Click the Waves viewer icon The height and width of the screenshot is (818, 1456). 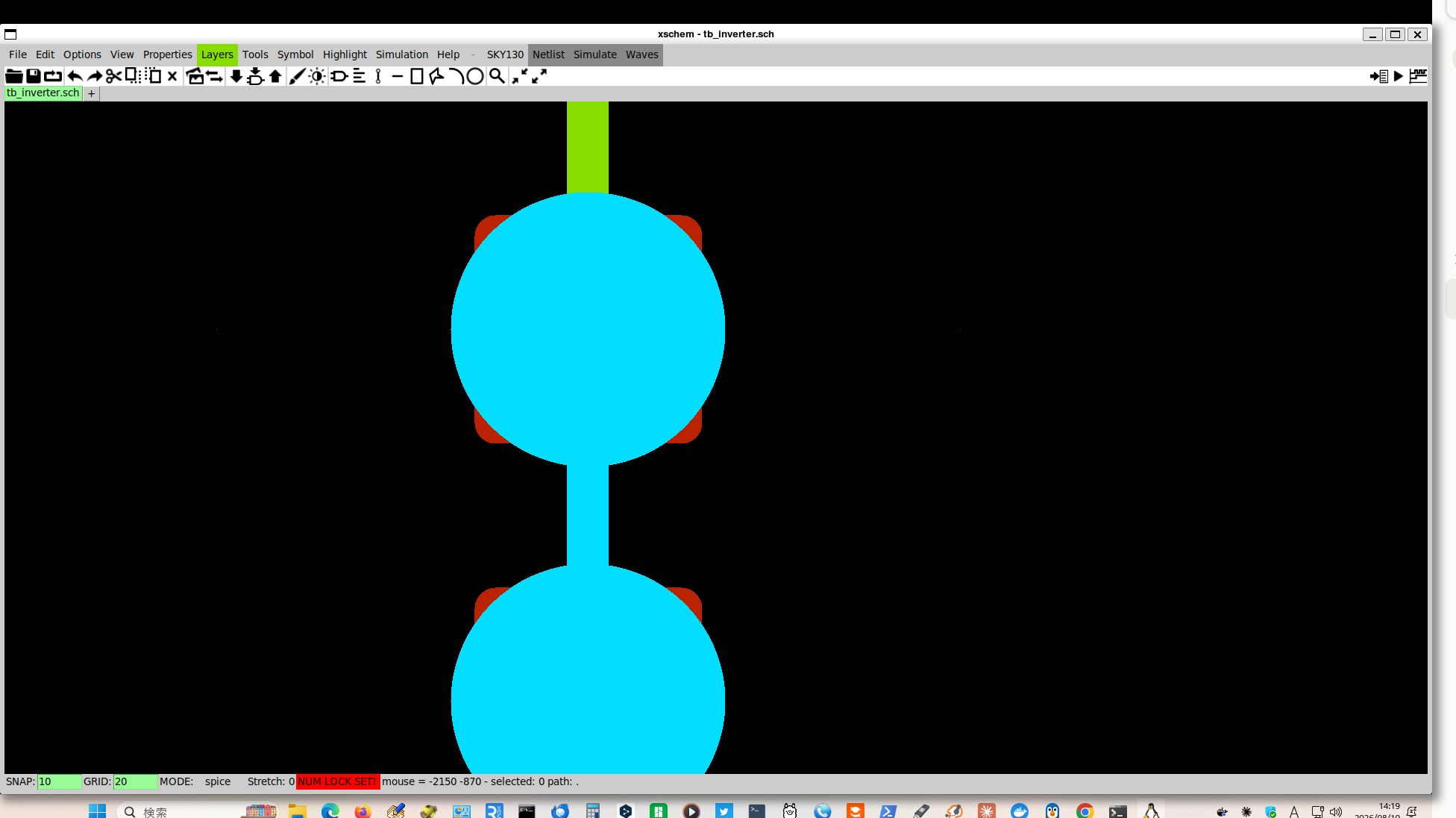[x=1418, y=76]
